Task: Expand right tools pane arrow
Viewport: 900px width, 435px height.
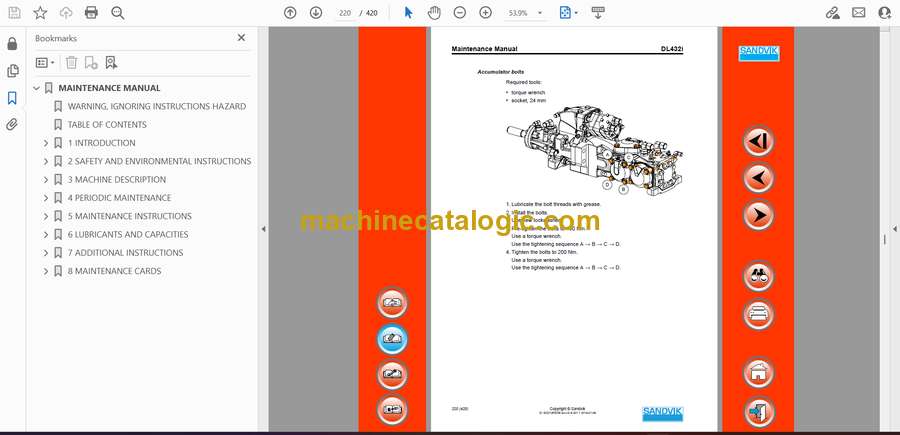Action: 894,229
